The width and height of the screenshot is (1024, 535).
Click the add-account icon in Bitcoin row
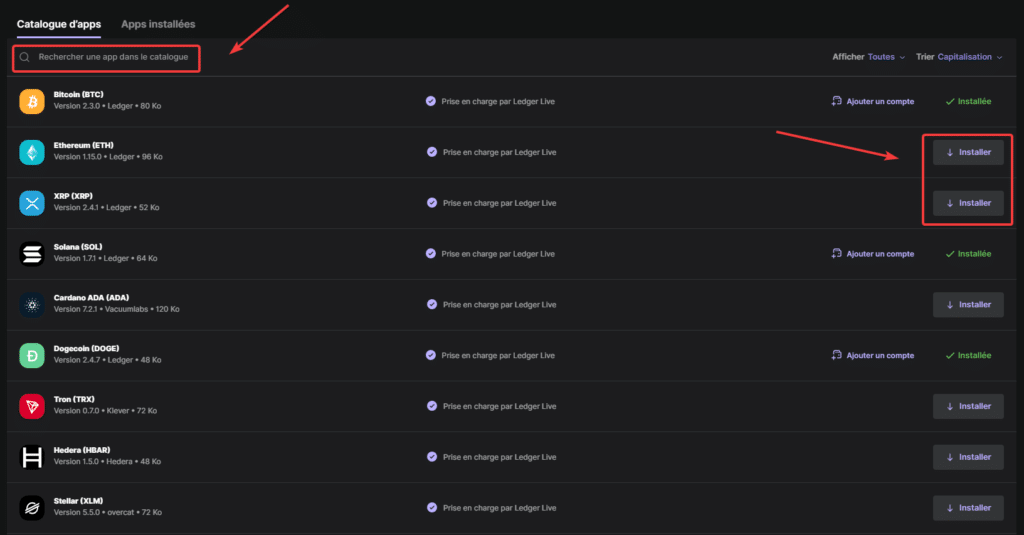click(x=837, y=101)
